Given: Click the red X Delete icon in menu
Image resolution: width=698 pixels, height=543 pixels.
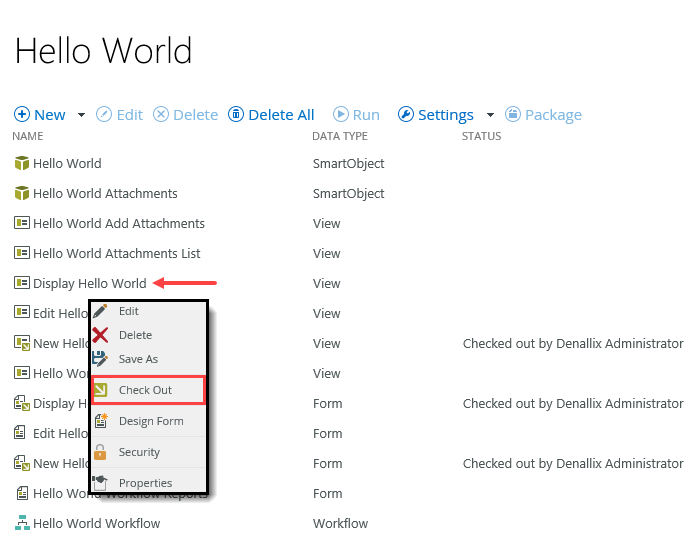Looking at the screenshot, I should click(100, 335).
